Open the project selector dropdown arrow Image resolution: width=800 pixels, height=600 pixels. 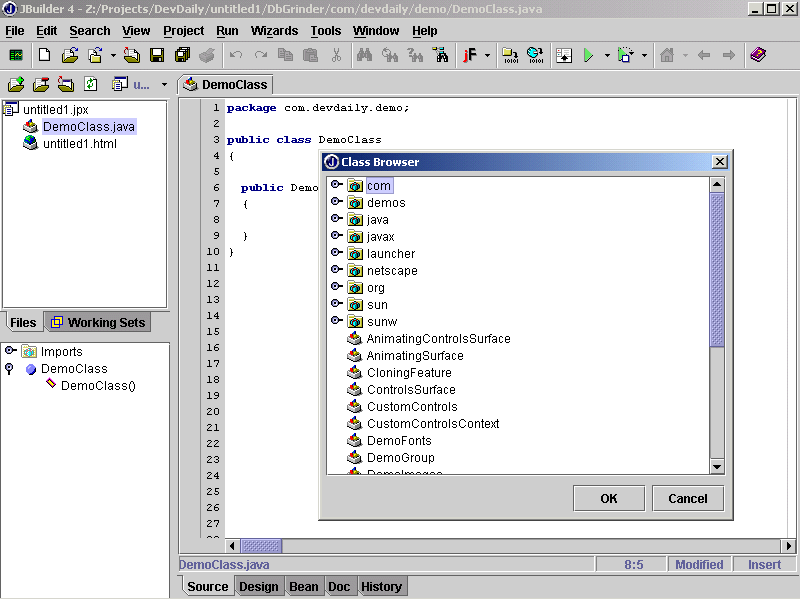(x=164, y=85)
